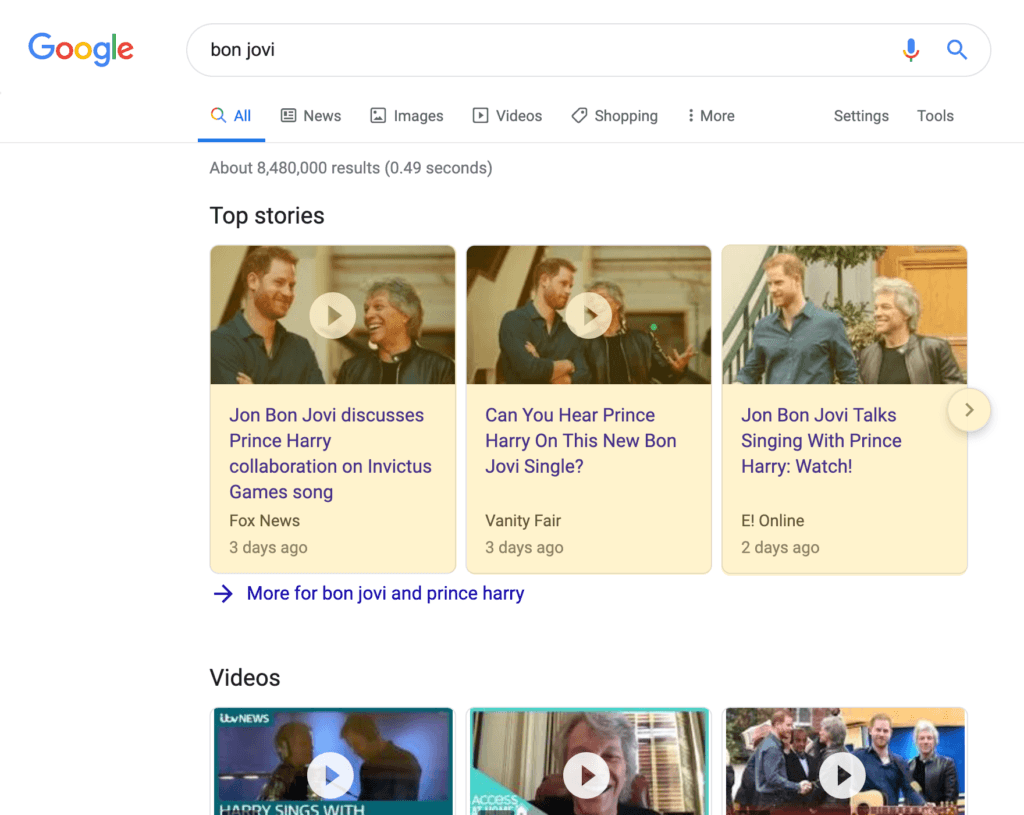Open the E! Online story thumbnail image
Screen dimensions: 1024x815
[844, 315]
